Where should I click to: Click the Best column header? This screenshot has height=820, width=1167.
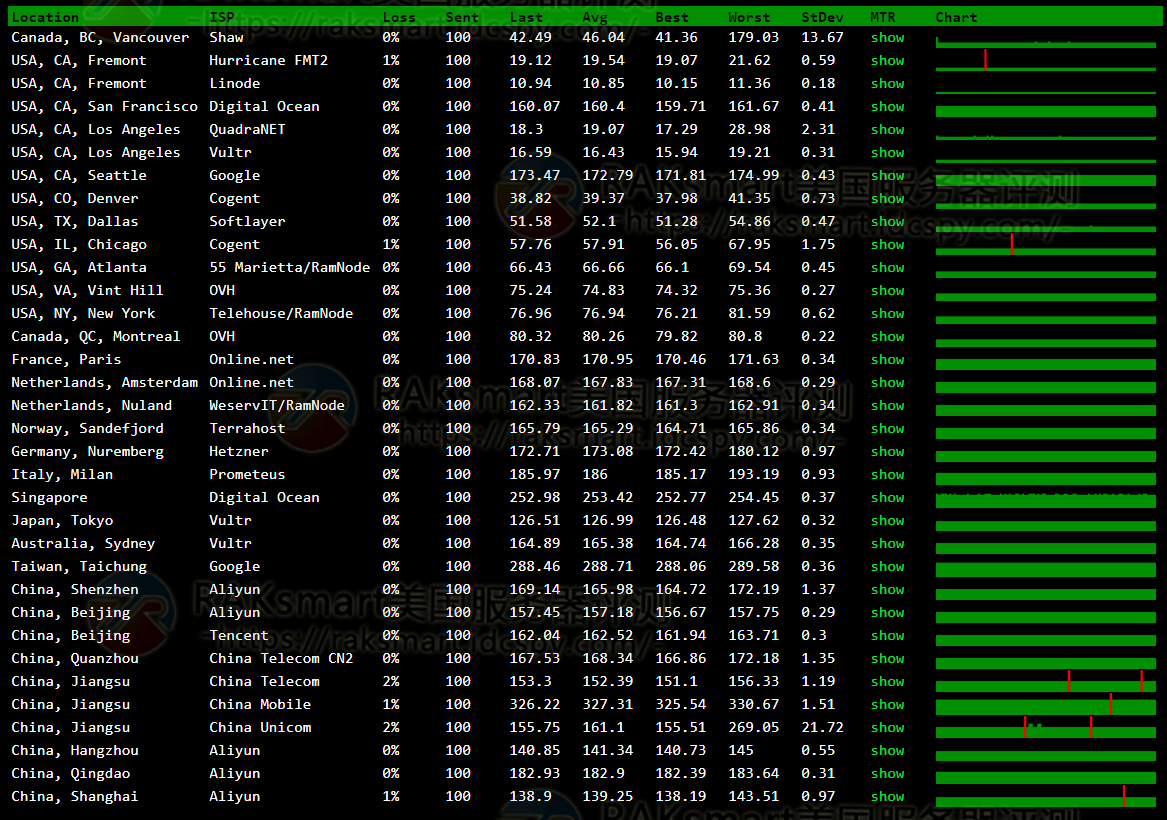(x=671, y=16)
